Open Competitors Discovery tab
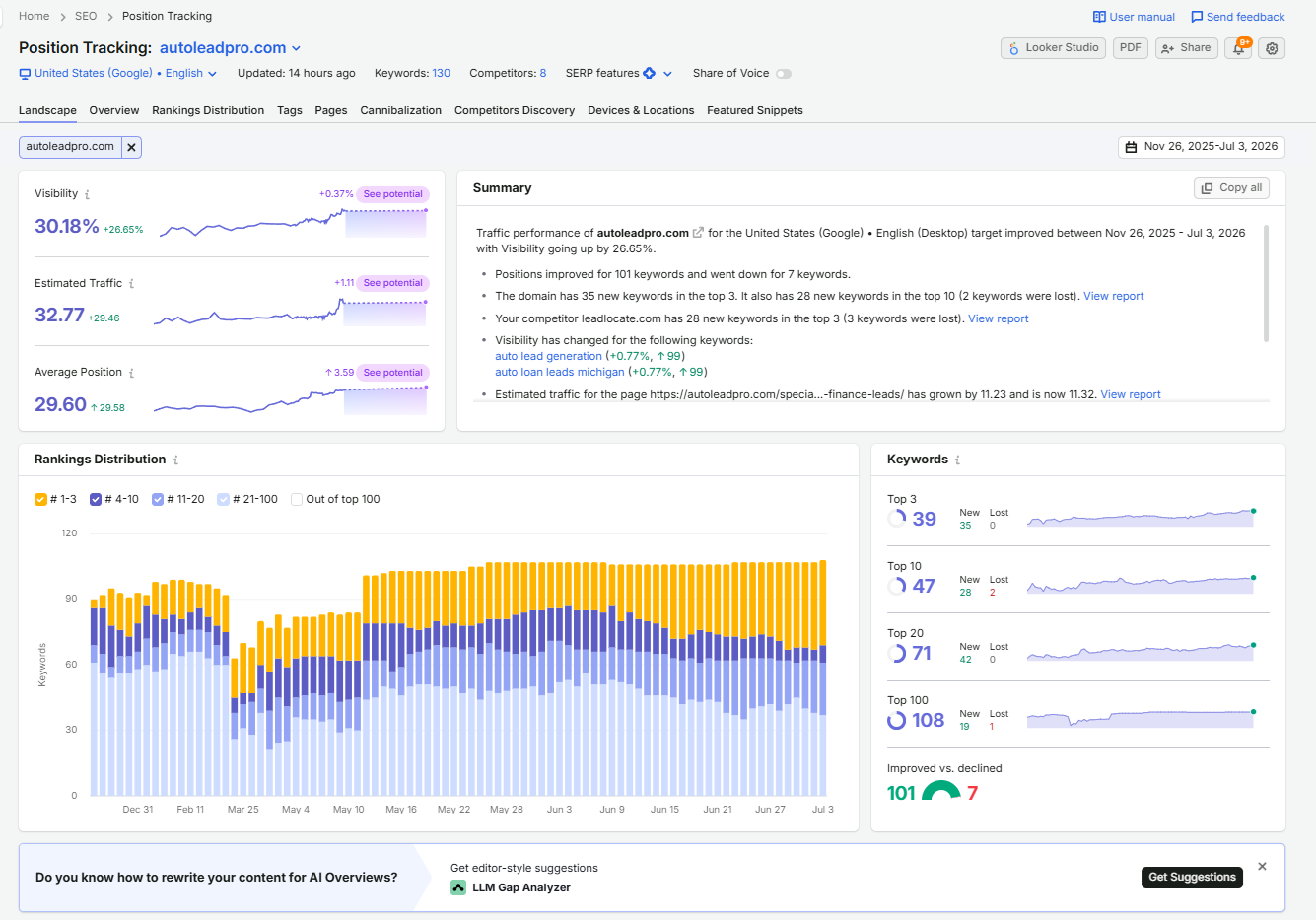Image resolution: width=1316 pixels, height=920 pixels. pos(515,110)
